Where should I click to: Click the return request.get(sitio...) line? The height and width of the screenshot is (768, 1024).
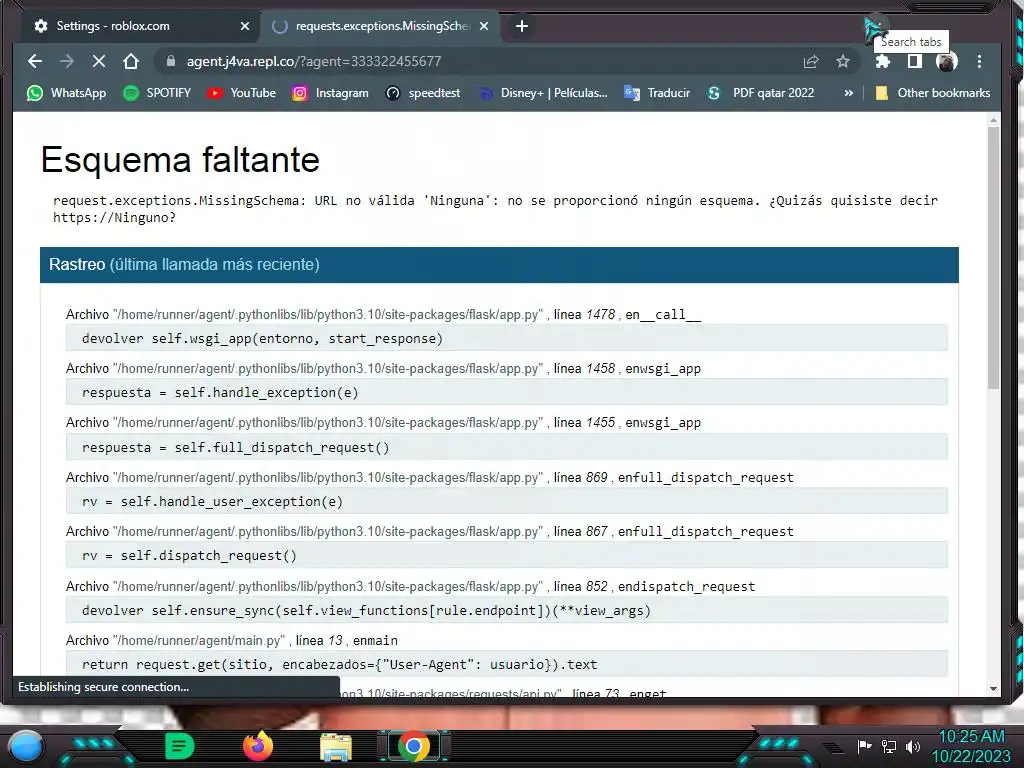(507, 664)
